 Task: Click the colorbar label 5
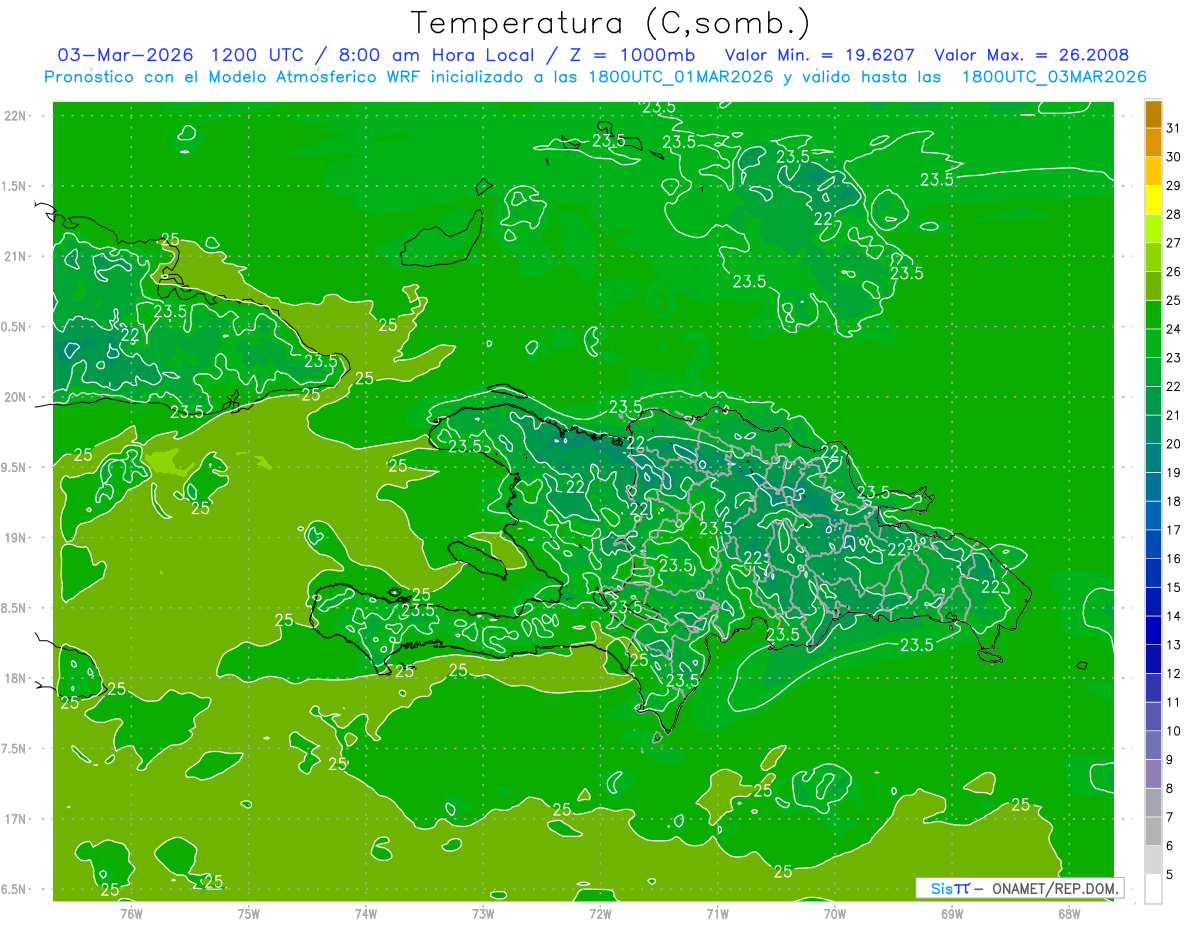(1169, 875)
